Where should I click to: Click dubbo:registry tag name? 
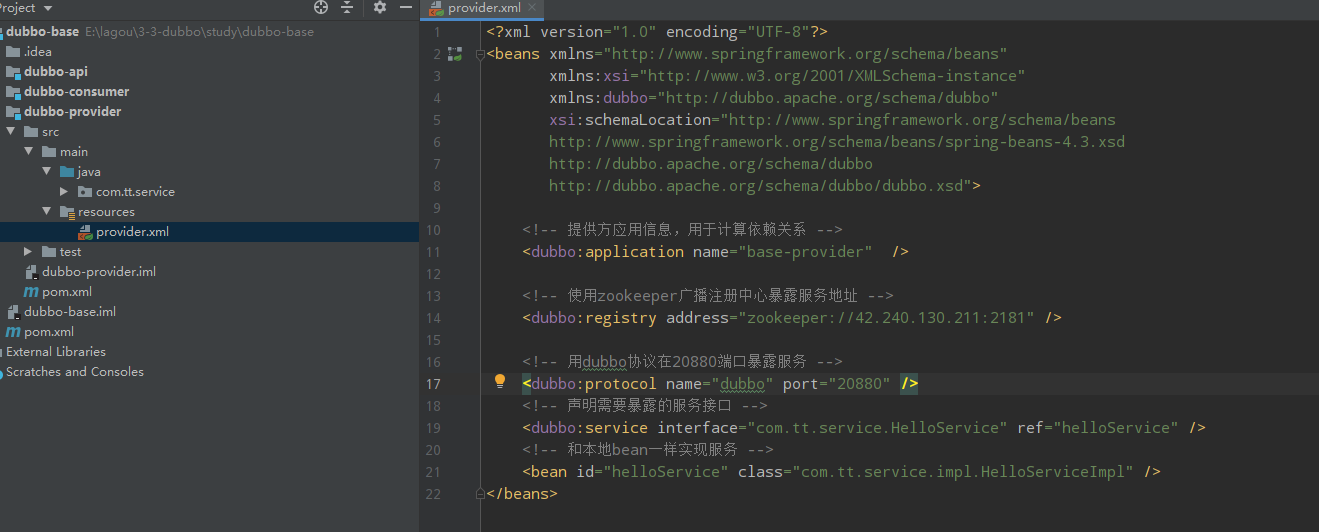[x=594, y=318]
